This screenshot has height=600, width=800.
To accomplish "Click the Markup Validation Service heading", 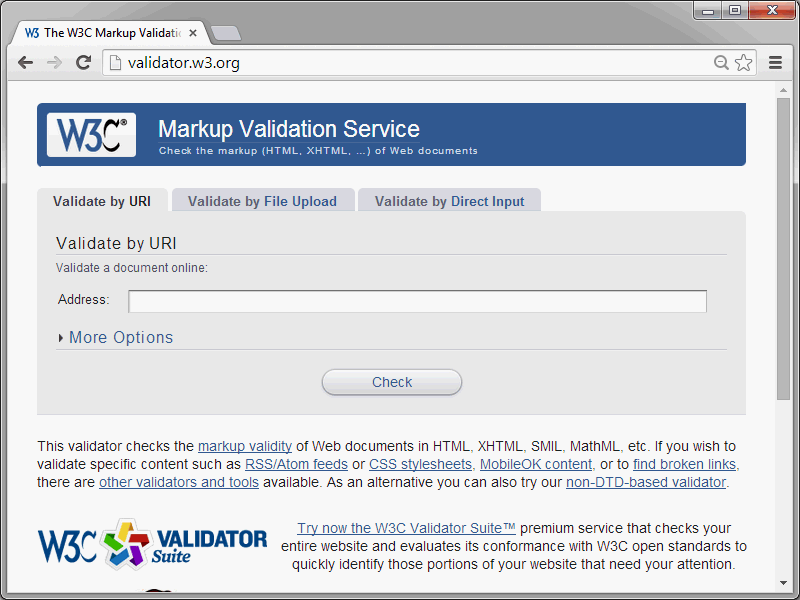I will pos(289,129).
